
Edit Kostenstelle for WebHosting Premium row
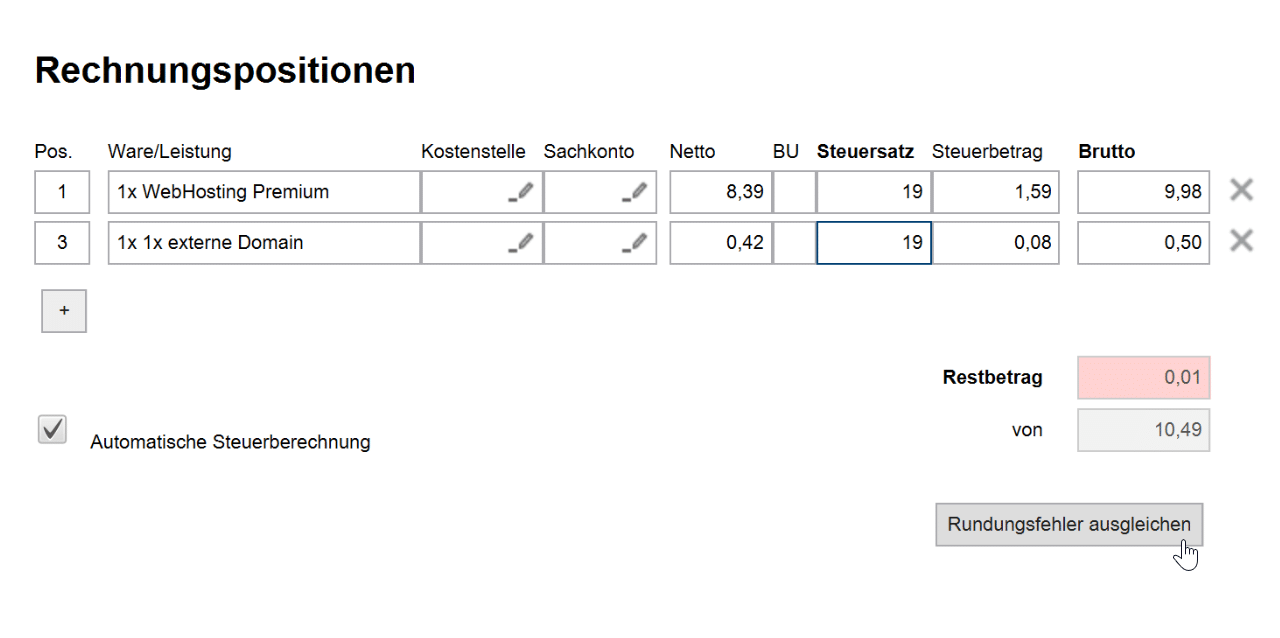pos(520,192)
